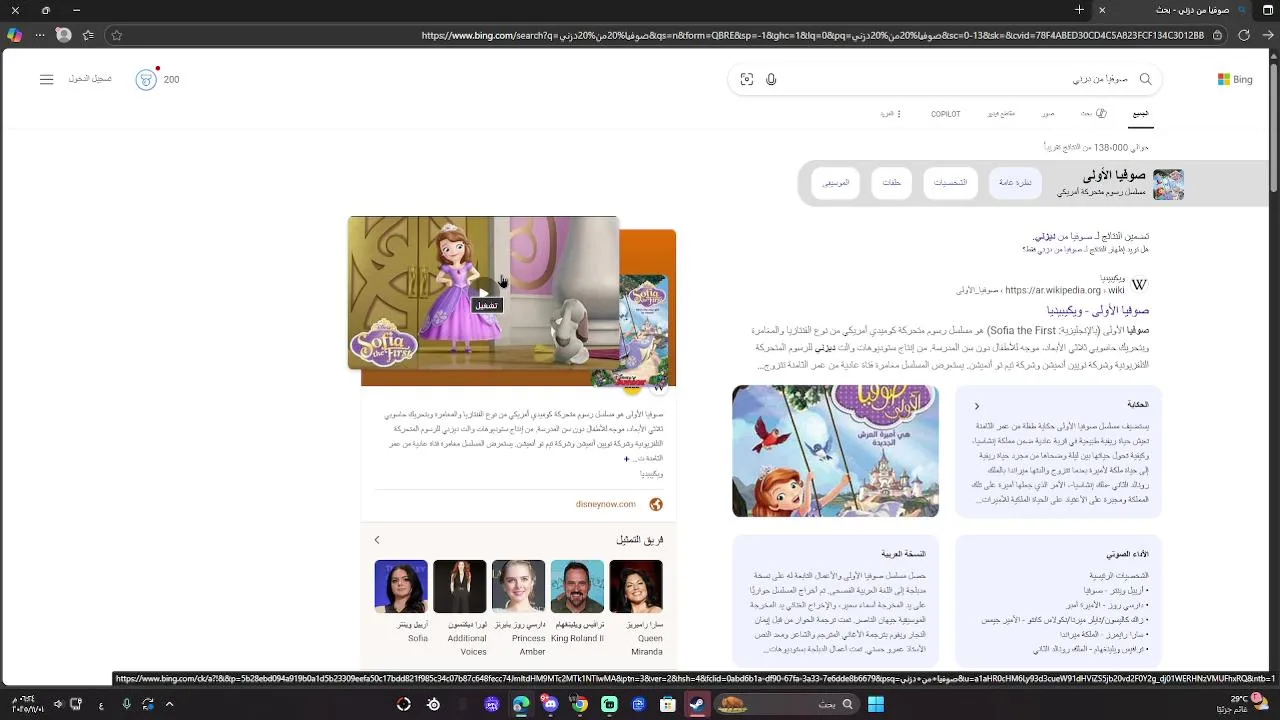Open the rewards medal icon showing 200
Screen dimensions: 1280x720
[146, 79]
